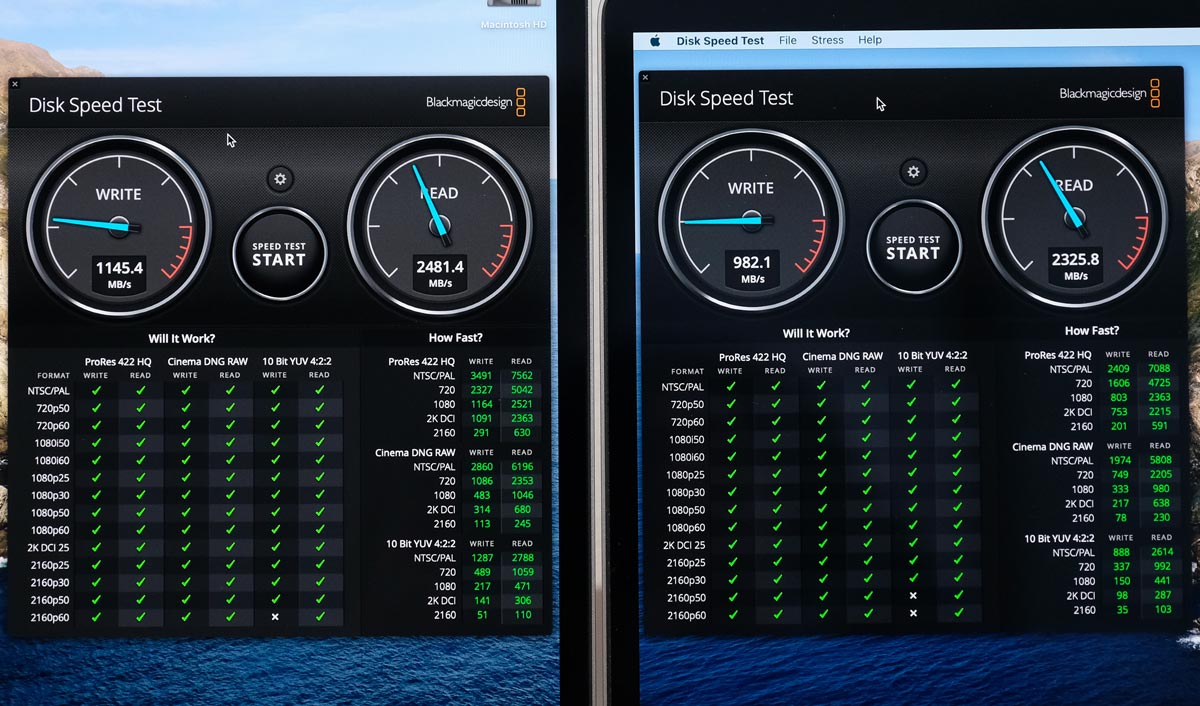The height and width of the screenshot is (706, 1200).
Task: Click the WRITE gauge in right window
Action: (x=751, y=219)
